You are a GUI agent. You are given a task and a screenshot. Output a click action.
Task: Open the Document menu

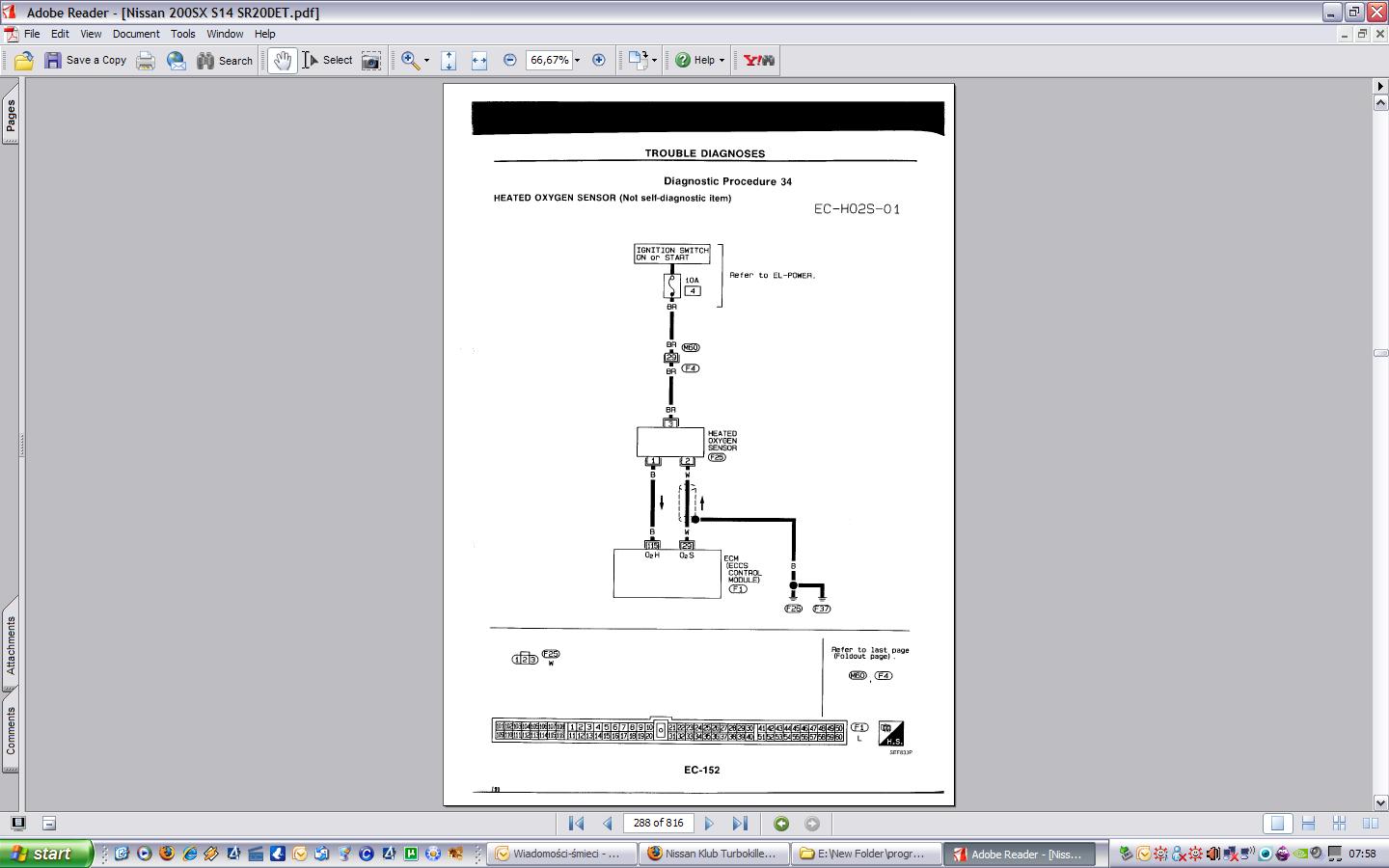[x=136, y=34]
